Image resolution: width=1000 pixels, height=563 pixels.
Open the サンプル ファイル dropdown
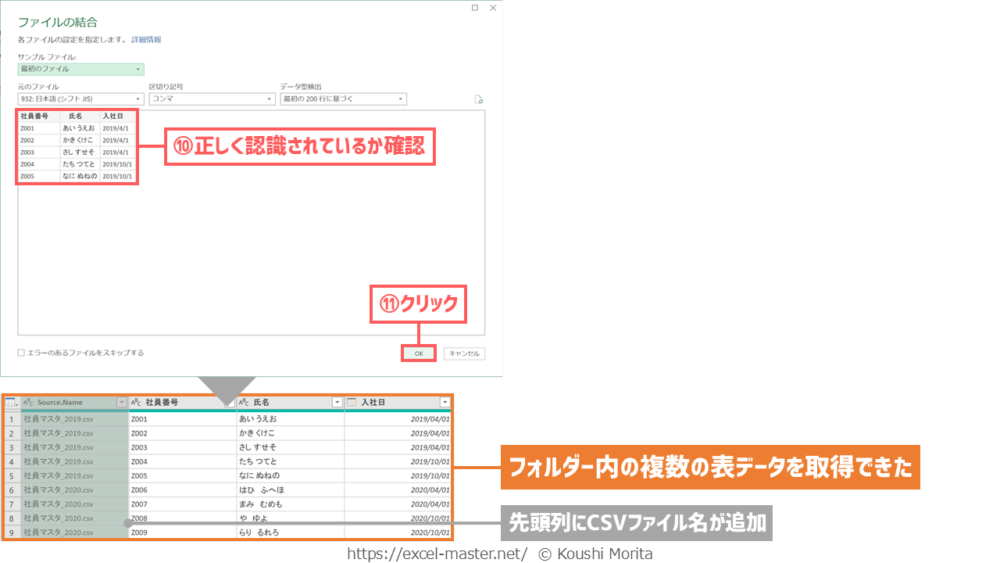click(x=81, y=69)
